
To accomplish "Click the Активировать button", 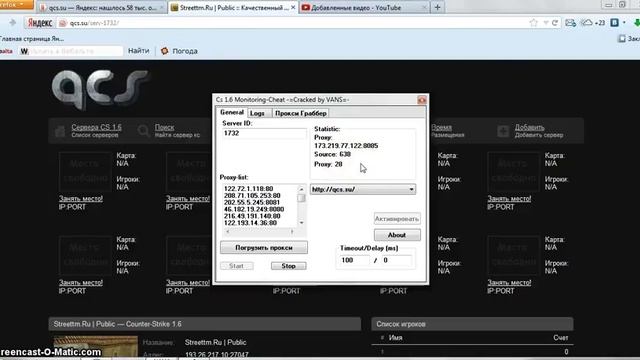I will point(397,219).
